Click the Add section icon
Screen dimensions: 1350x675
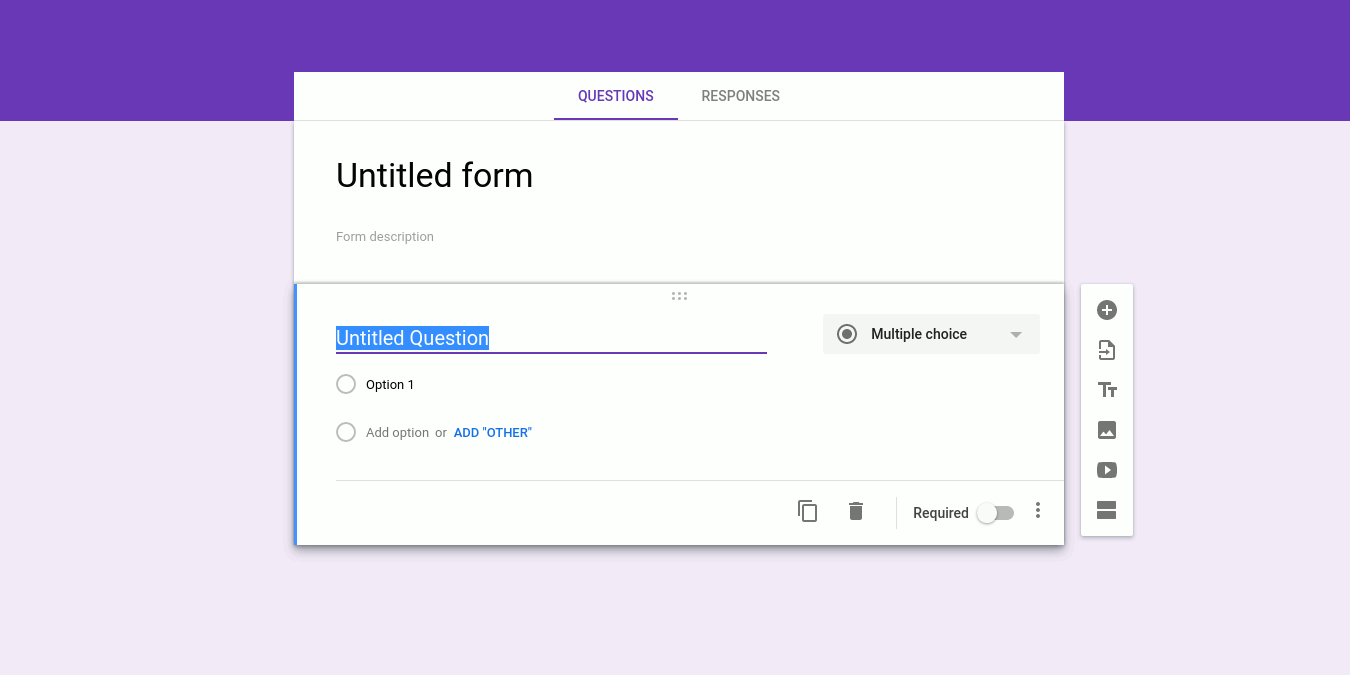coord(1106,510)
